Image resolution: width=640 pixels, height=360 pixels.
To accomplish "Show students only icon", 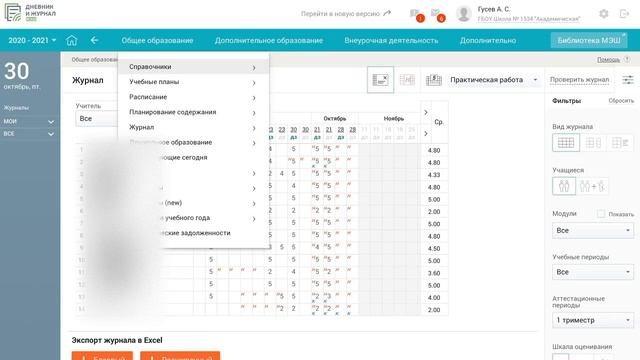I will (564, 186).
